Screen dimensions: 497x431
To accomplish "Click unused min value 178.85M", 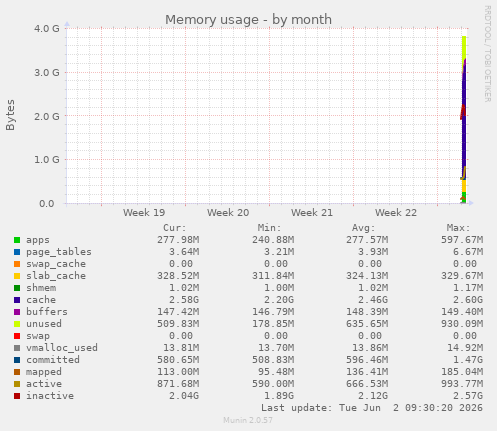I will pos(273,324).
